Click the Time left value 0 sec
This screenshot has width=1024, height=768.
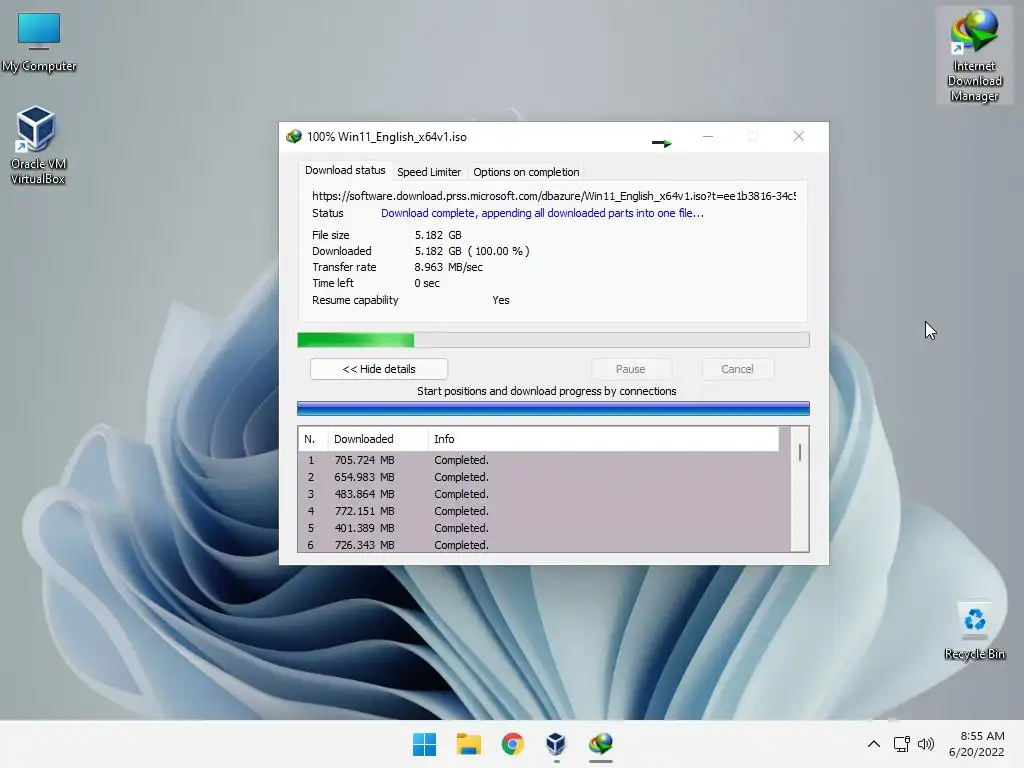427,283
